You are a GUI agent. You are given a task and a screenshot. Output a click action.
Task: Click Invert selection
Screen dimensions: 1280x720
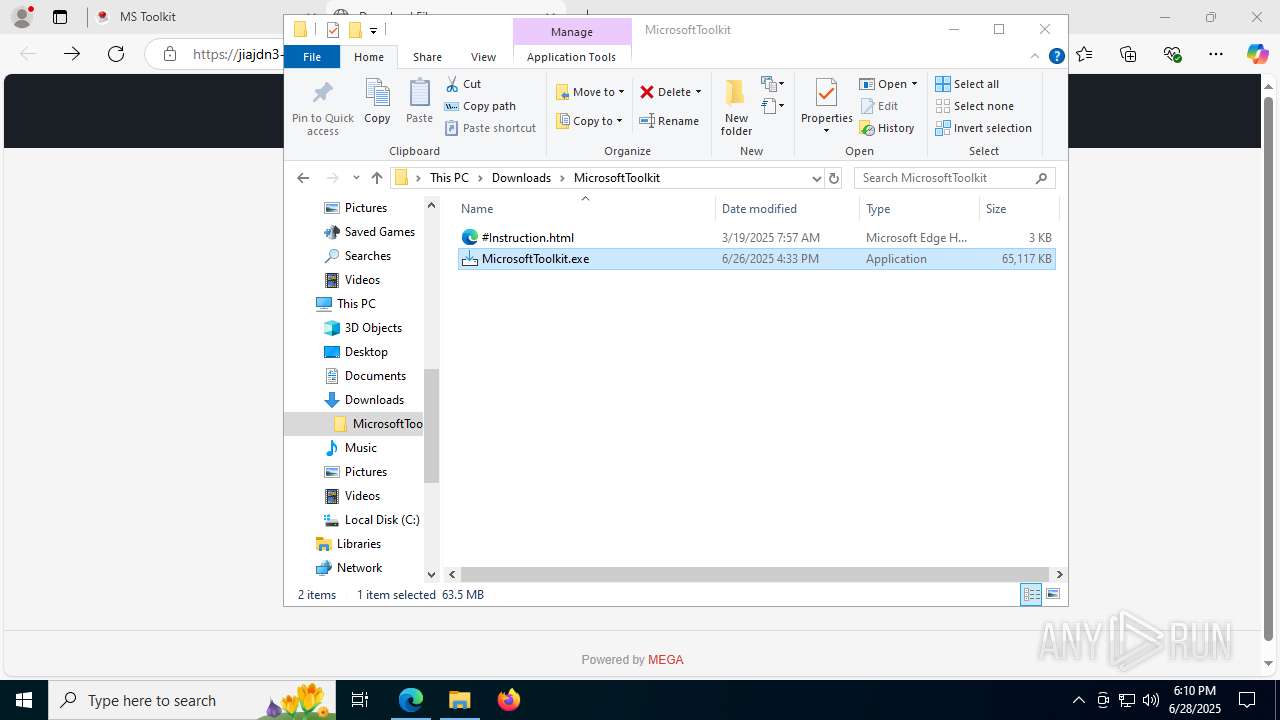983,128
